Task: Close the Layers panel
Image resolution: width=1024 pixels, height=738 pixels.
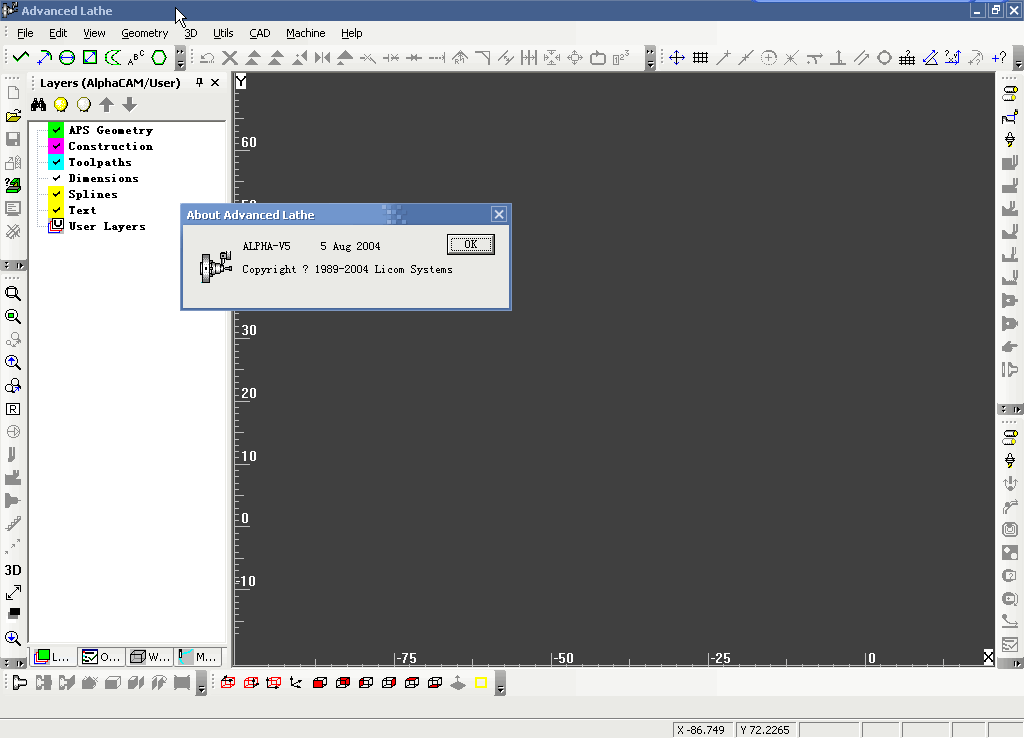Action: click(215, 82)
